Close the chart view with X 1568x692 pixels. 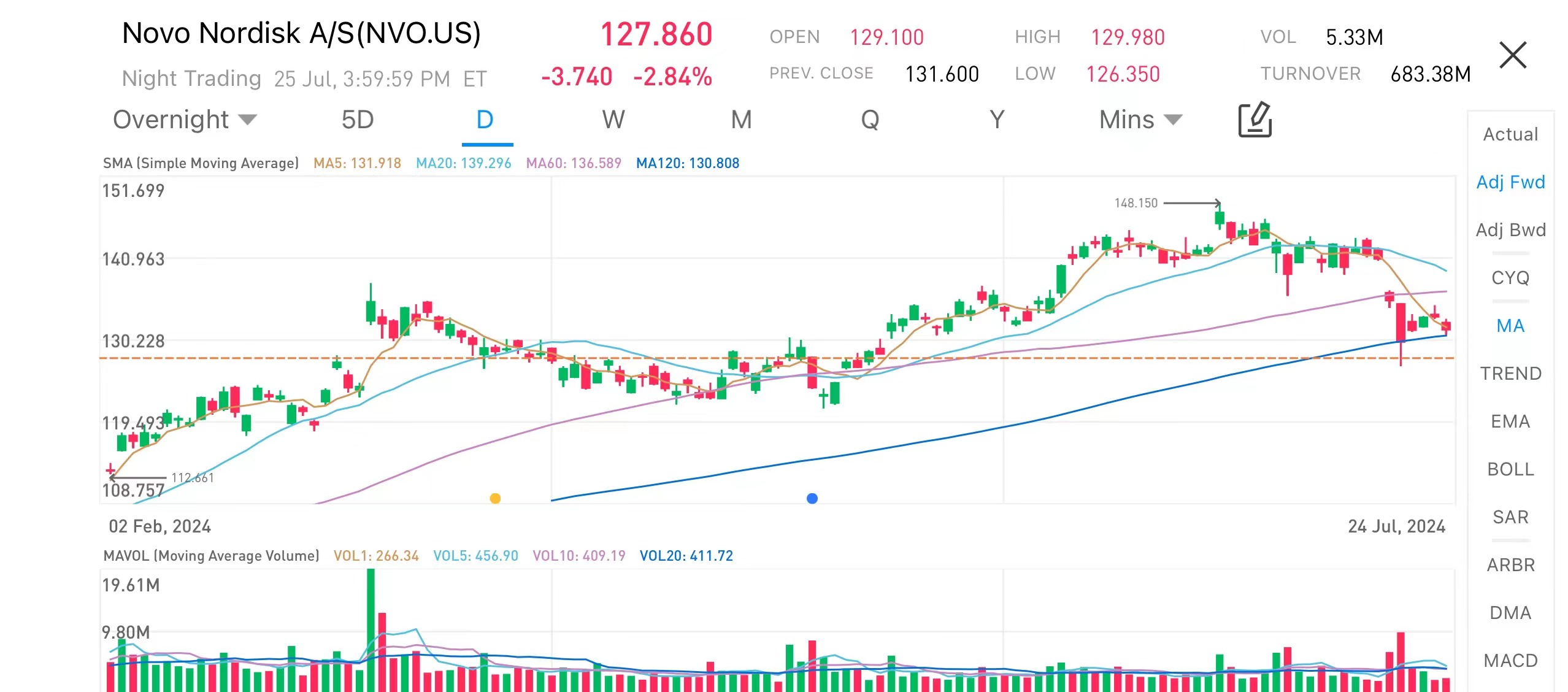(x=1512, y=55)
